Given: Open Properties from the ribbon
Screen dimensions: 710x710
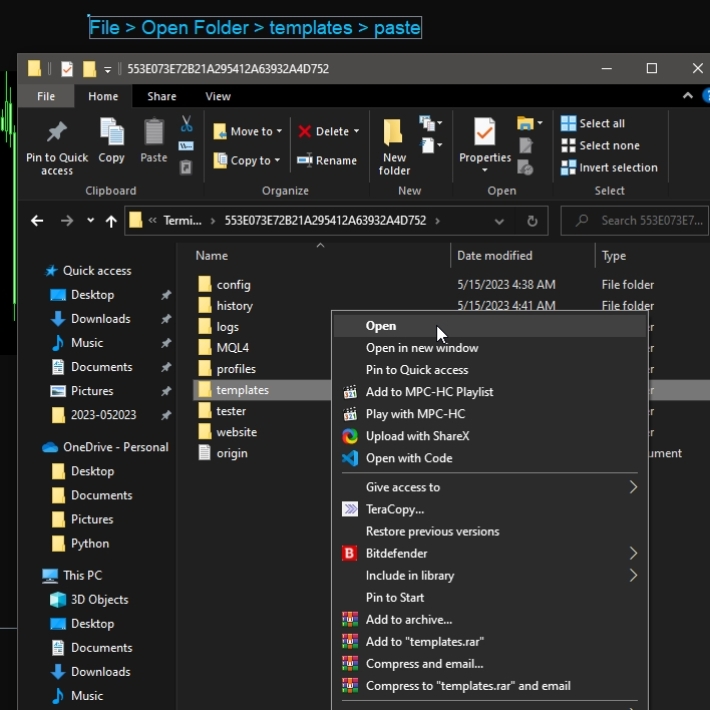Looking at the screenshot, I should pos(485,141).
